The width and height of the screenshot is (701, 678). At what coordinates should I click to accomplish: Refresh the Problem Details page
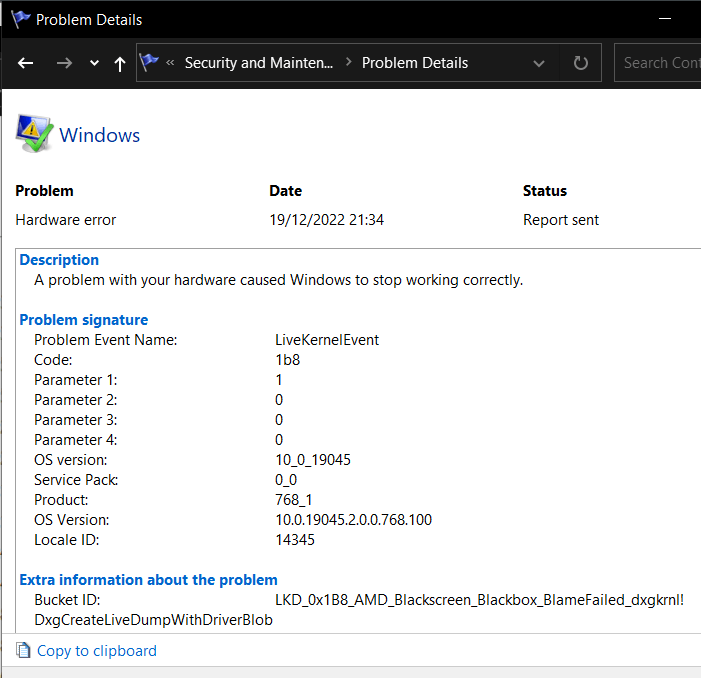[x=580, y=63]
